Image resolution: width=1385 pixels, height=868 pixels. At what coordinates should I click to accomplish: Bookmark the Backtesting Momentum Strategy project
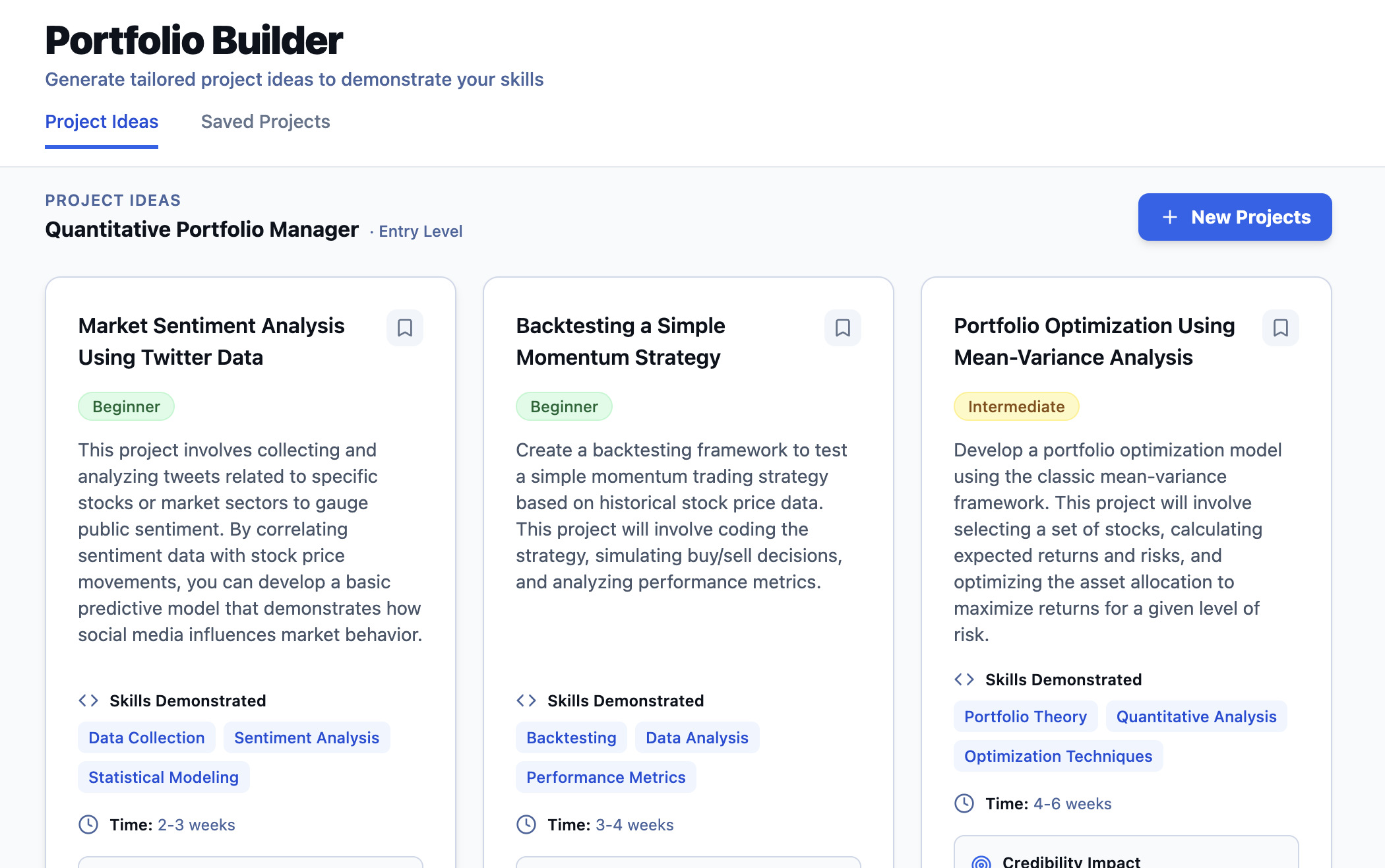(x=842, y=328)
